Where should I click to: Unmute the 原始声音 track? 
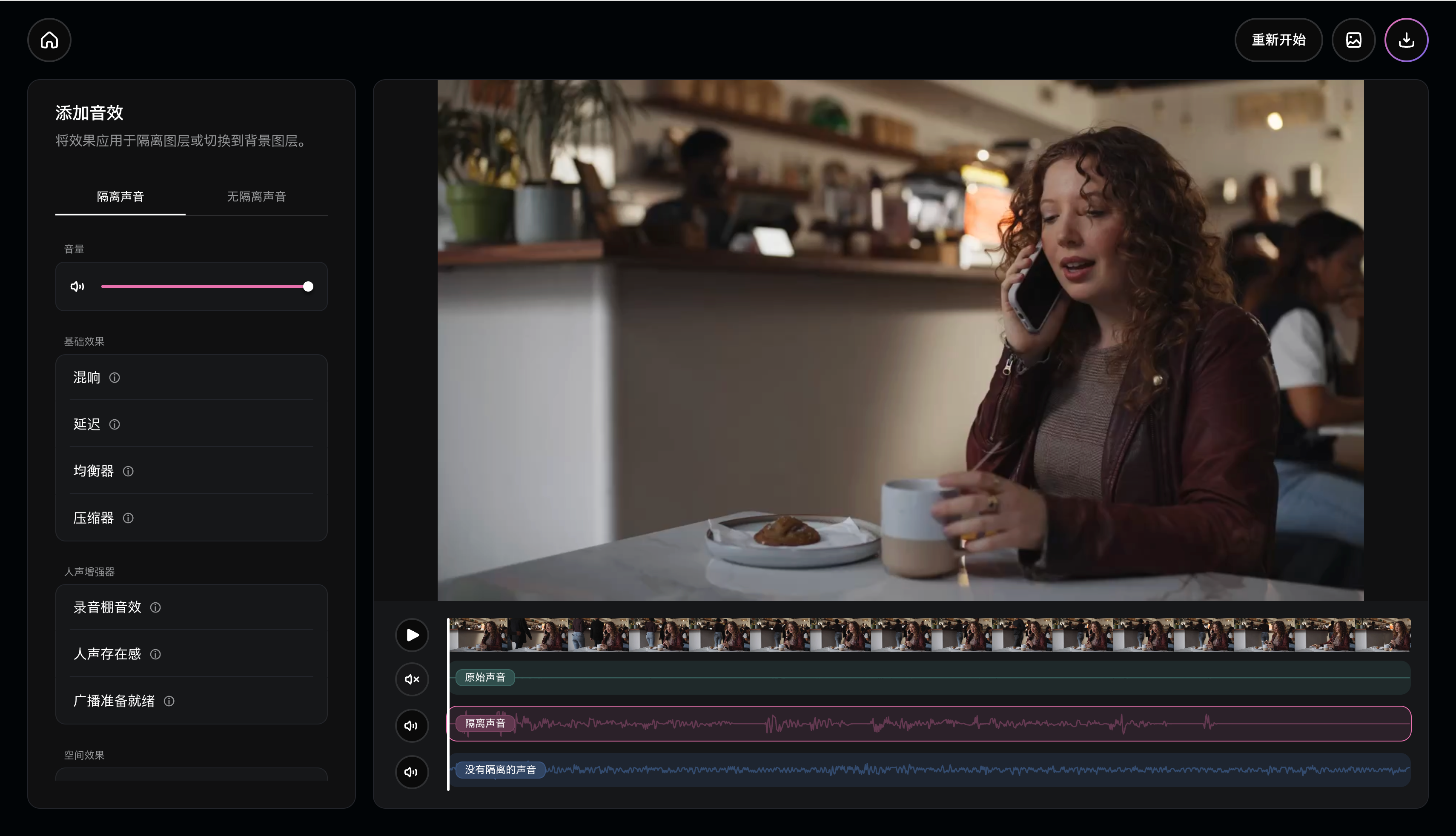click(412, 679)
